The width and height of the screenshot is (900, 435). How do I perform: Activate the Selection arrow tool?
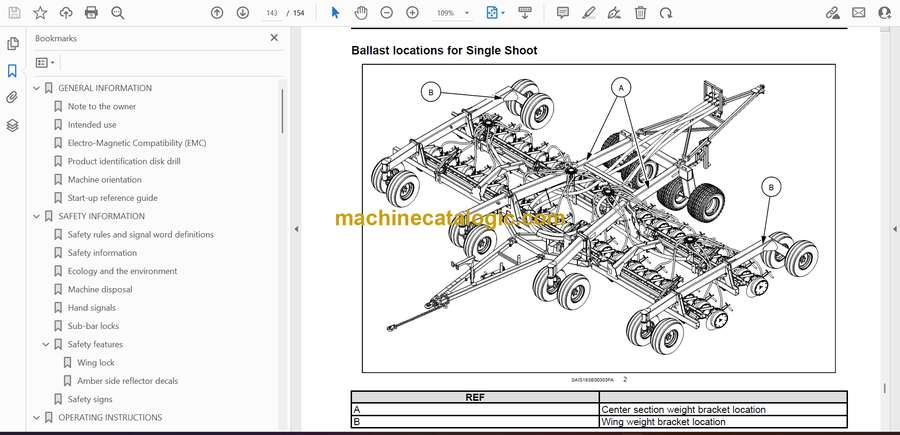335,13
